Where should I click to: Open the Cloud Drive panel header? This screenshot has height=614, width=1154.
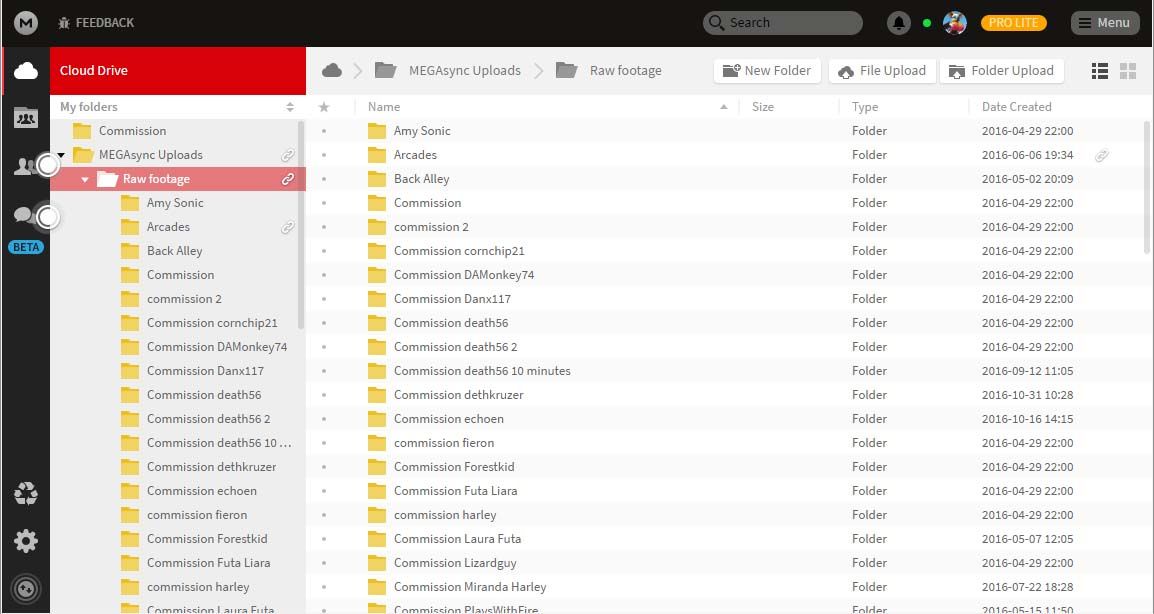point(177,71)
